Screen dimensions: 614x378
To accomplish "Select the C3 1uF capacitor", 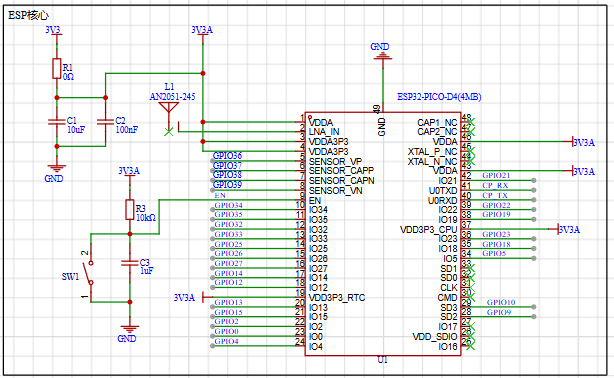I will click(x=130, y=263).
